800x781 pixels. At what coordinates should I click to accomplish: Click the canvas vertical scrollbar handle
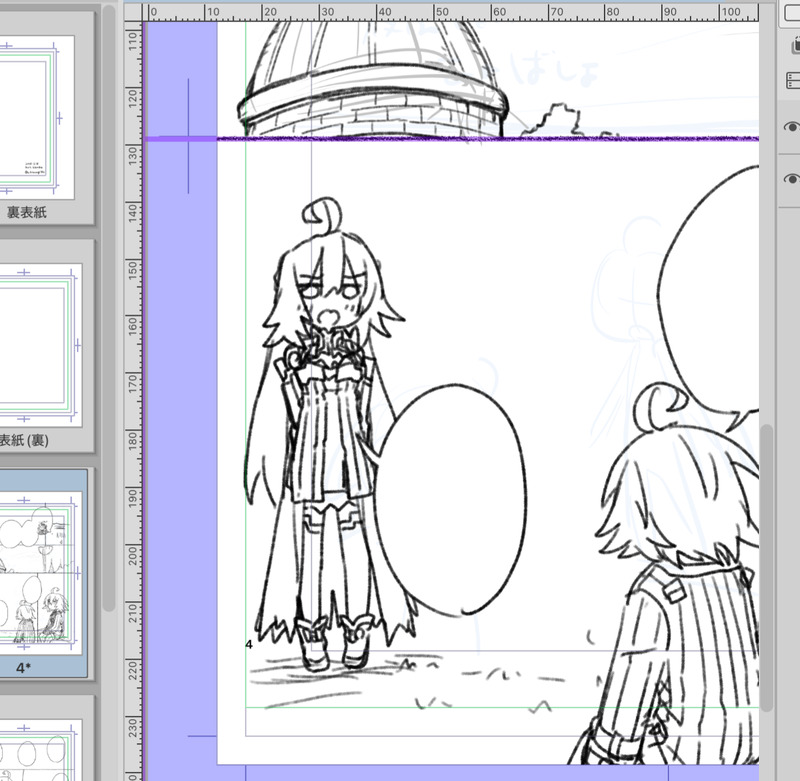[x=766, y=568]
